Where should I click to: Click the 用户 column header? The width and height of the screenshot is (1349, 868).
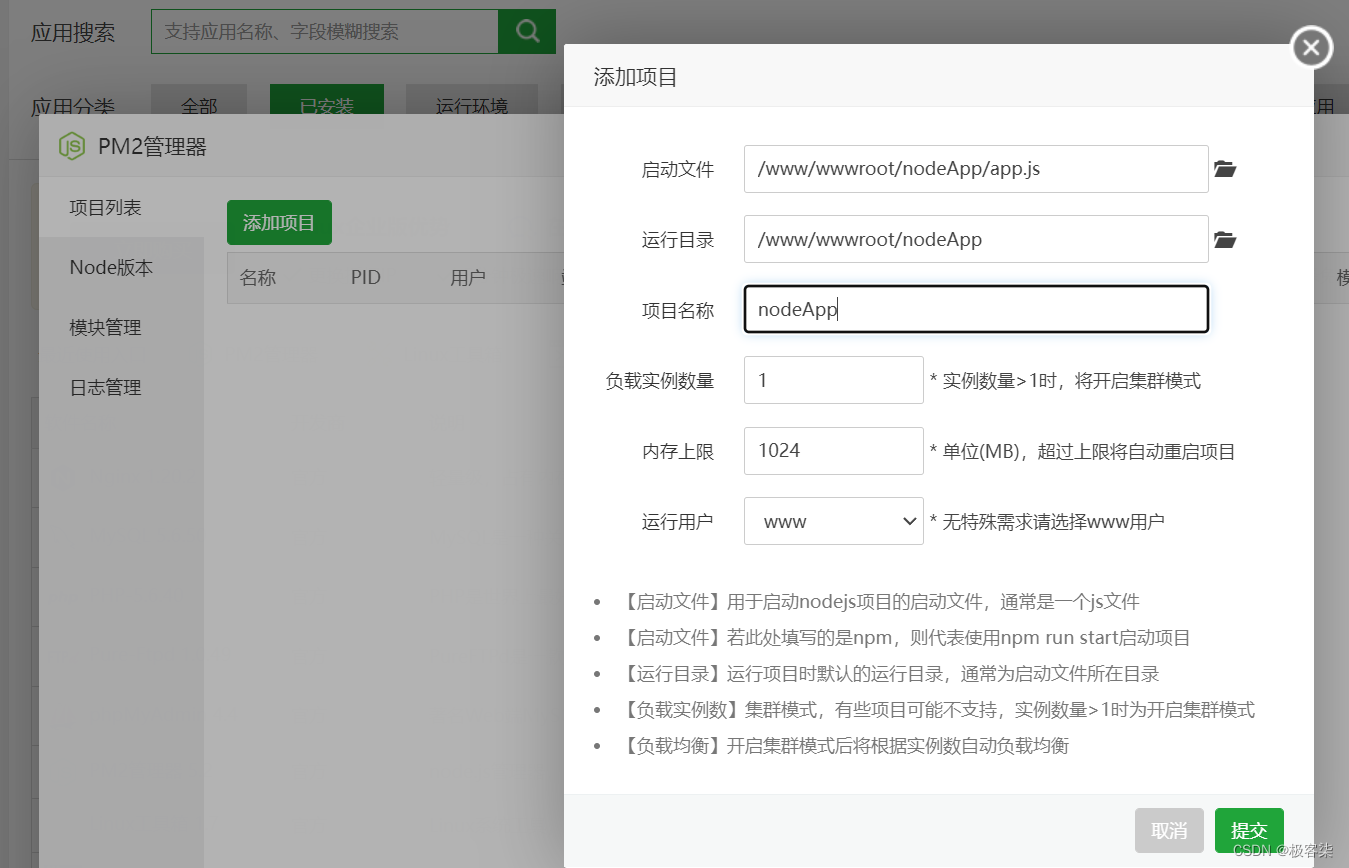point(468,277)
